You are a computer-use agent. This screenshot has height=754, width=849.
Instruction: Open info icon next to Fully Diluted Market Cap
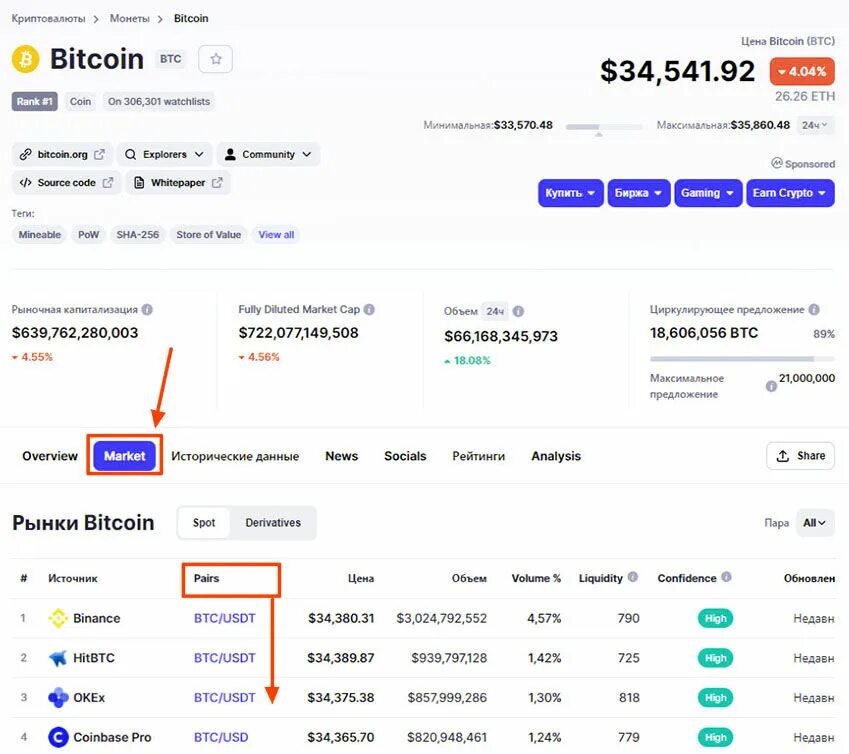pos(369,310)
